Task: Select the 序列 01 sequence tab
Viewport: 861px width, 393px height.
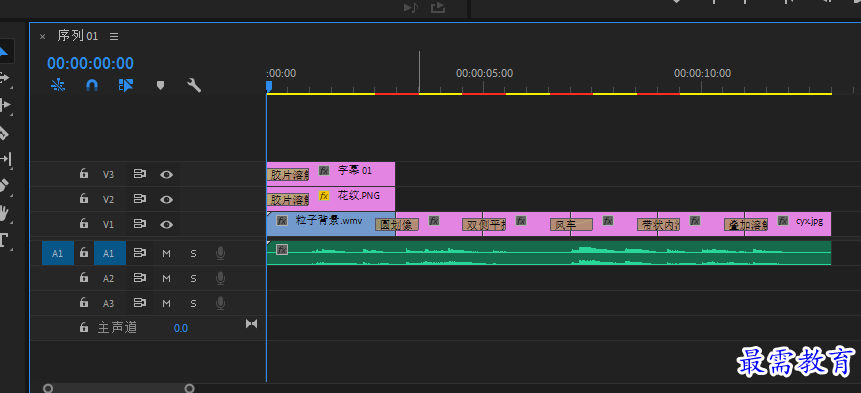Action: (77, 36)
